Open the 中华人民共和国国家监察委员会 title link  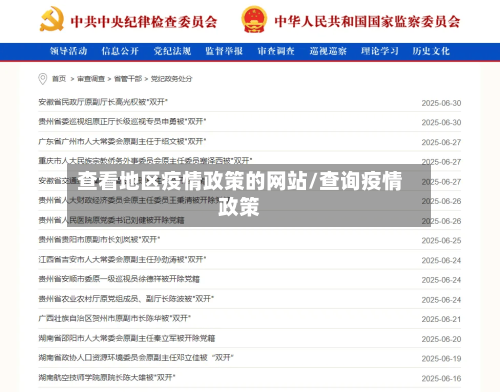click(367, 21)
